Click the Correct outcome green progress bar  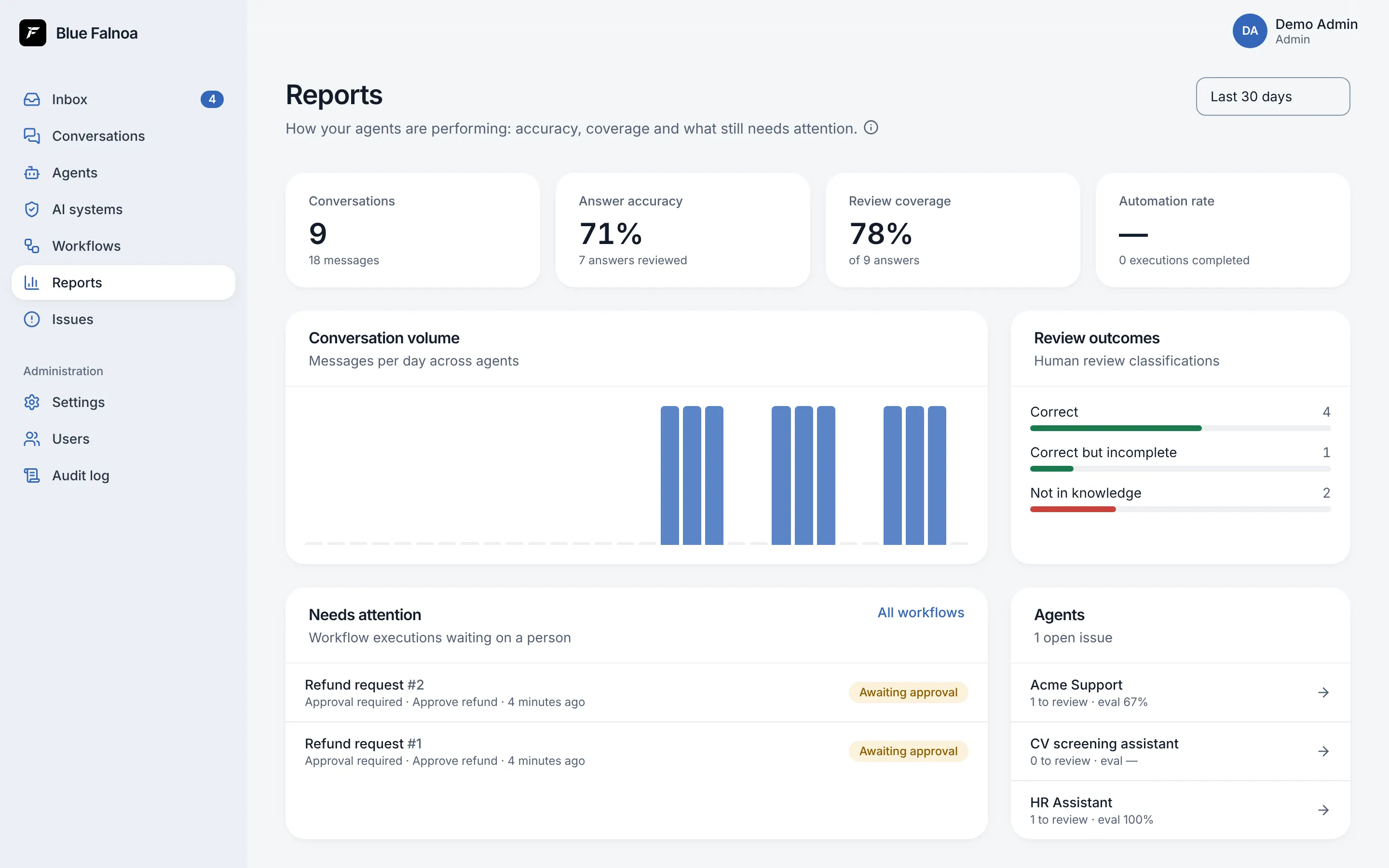pyautogui.click(x=1115, y=428)
